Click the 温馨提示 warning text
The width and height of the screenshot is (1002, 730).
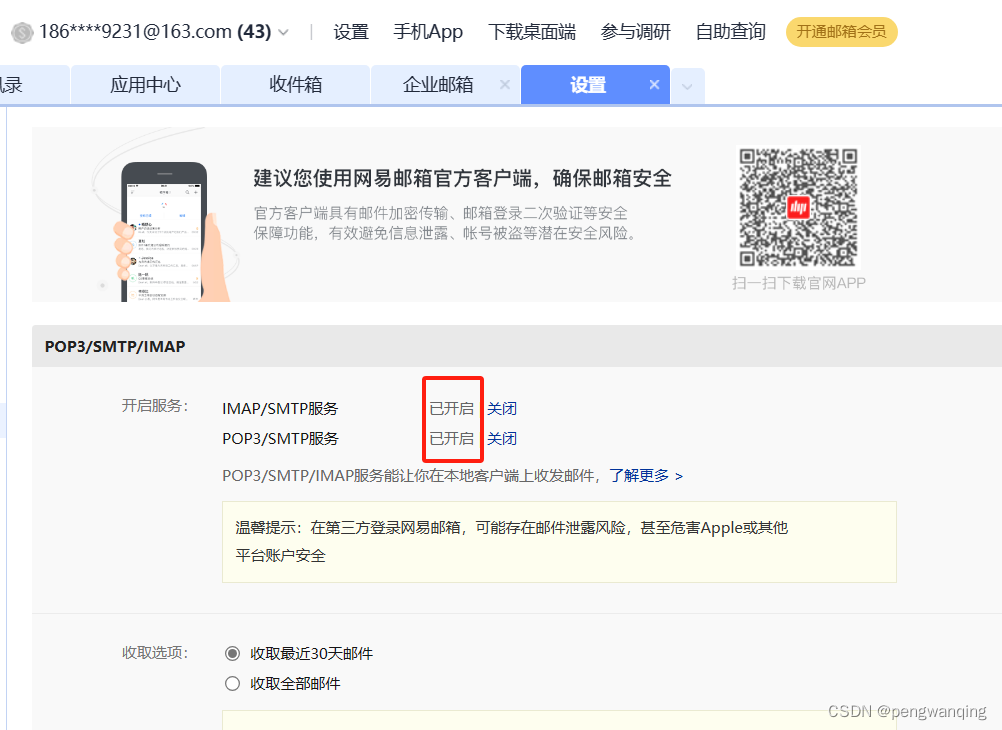(x=511, y=541)
